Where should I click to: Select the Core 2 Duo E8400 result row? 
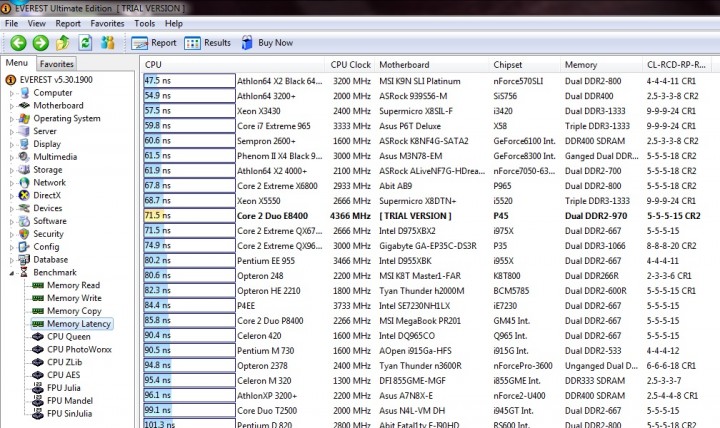pyautogui.click(x=427, y=216)
